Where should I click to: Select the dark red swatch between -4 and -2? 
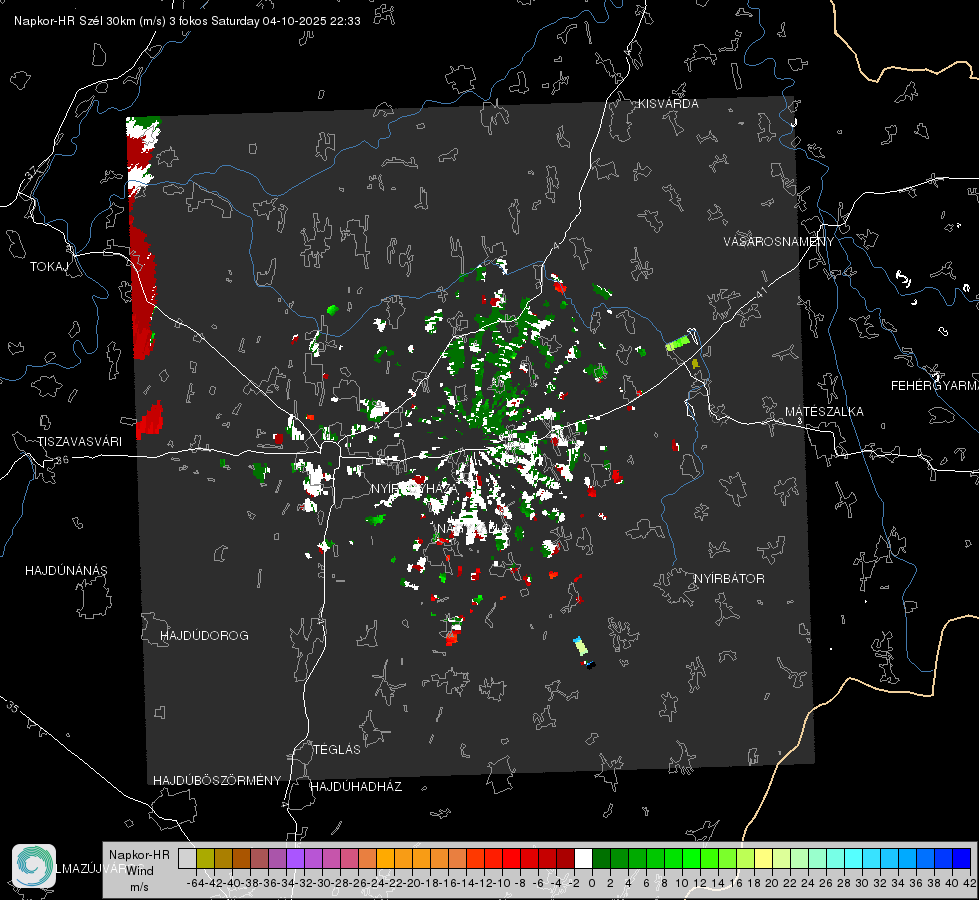(x=565, y=858)
